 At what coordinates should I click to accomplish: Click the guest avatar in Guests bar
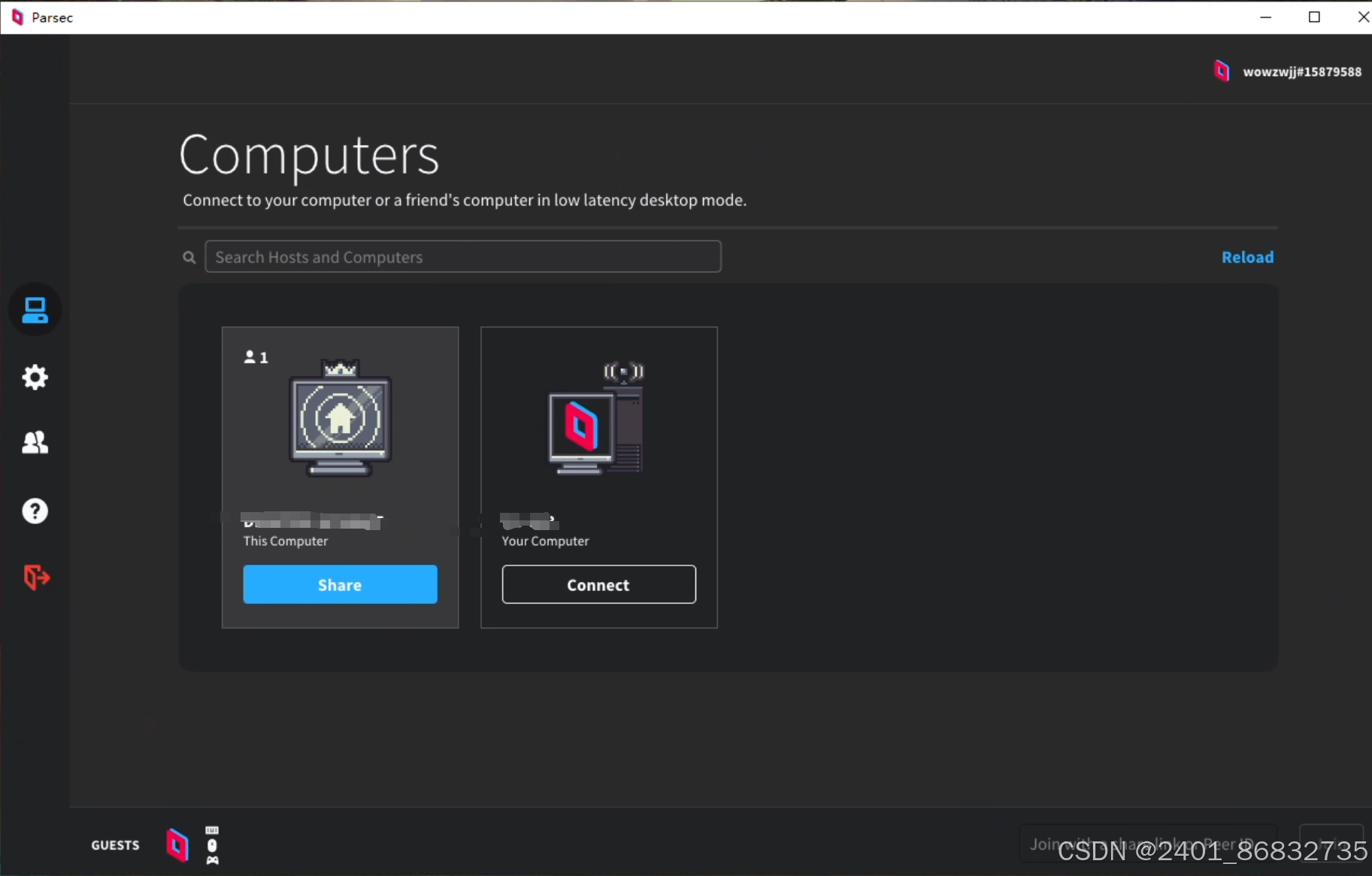177,844
